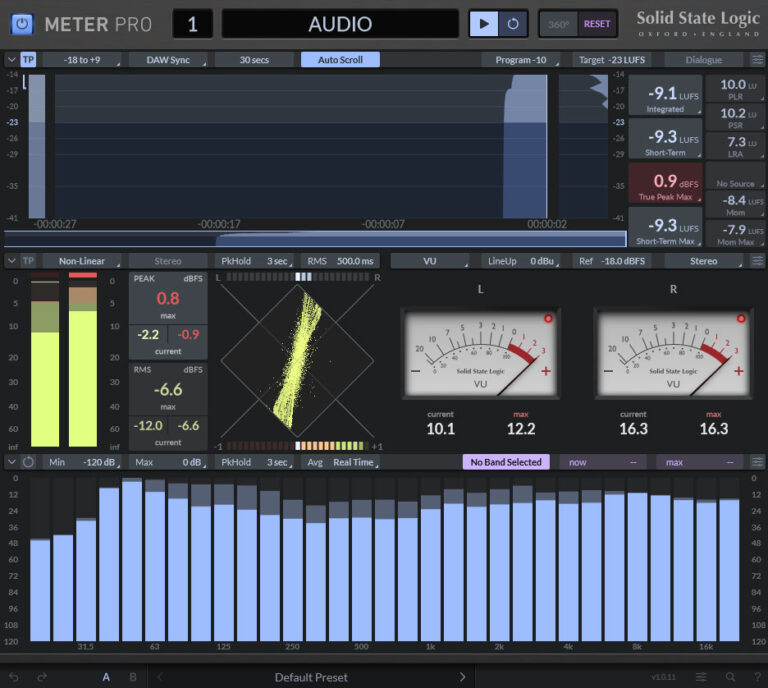Click the RESET button
The width and height of the screenshot is (768, 688).
tap(597, 24)
